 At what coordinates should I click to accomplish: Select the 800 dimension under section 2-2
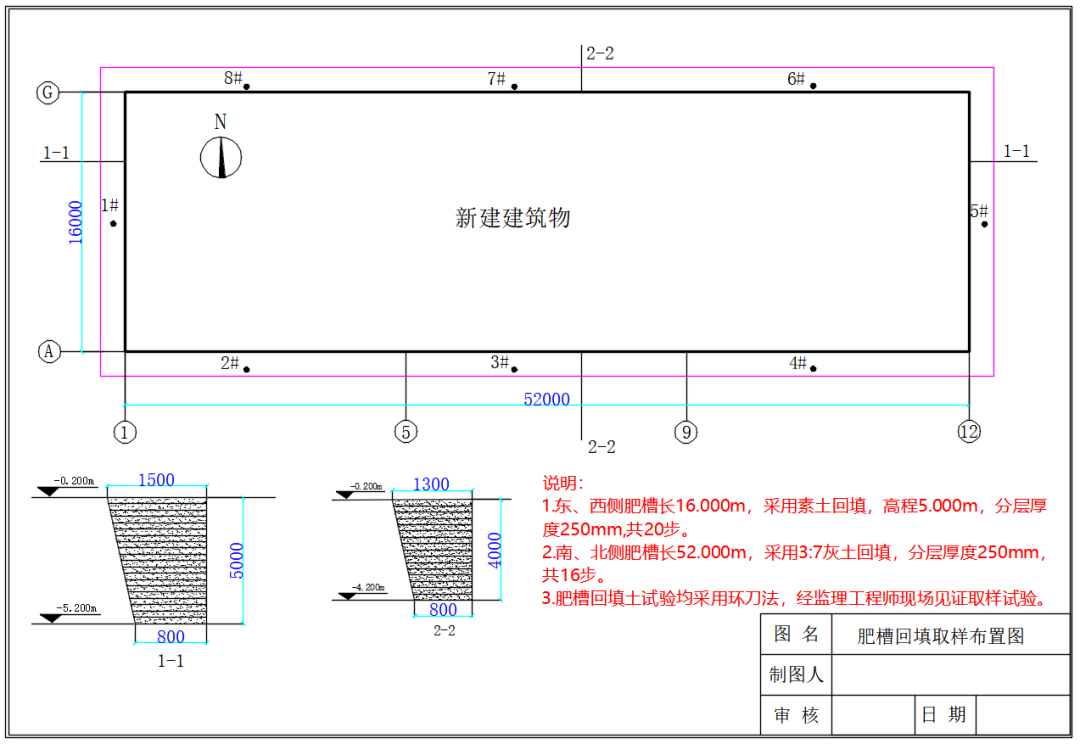443,609
